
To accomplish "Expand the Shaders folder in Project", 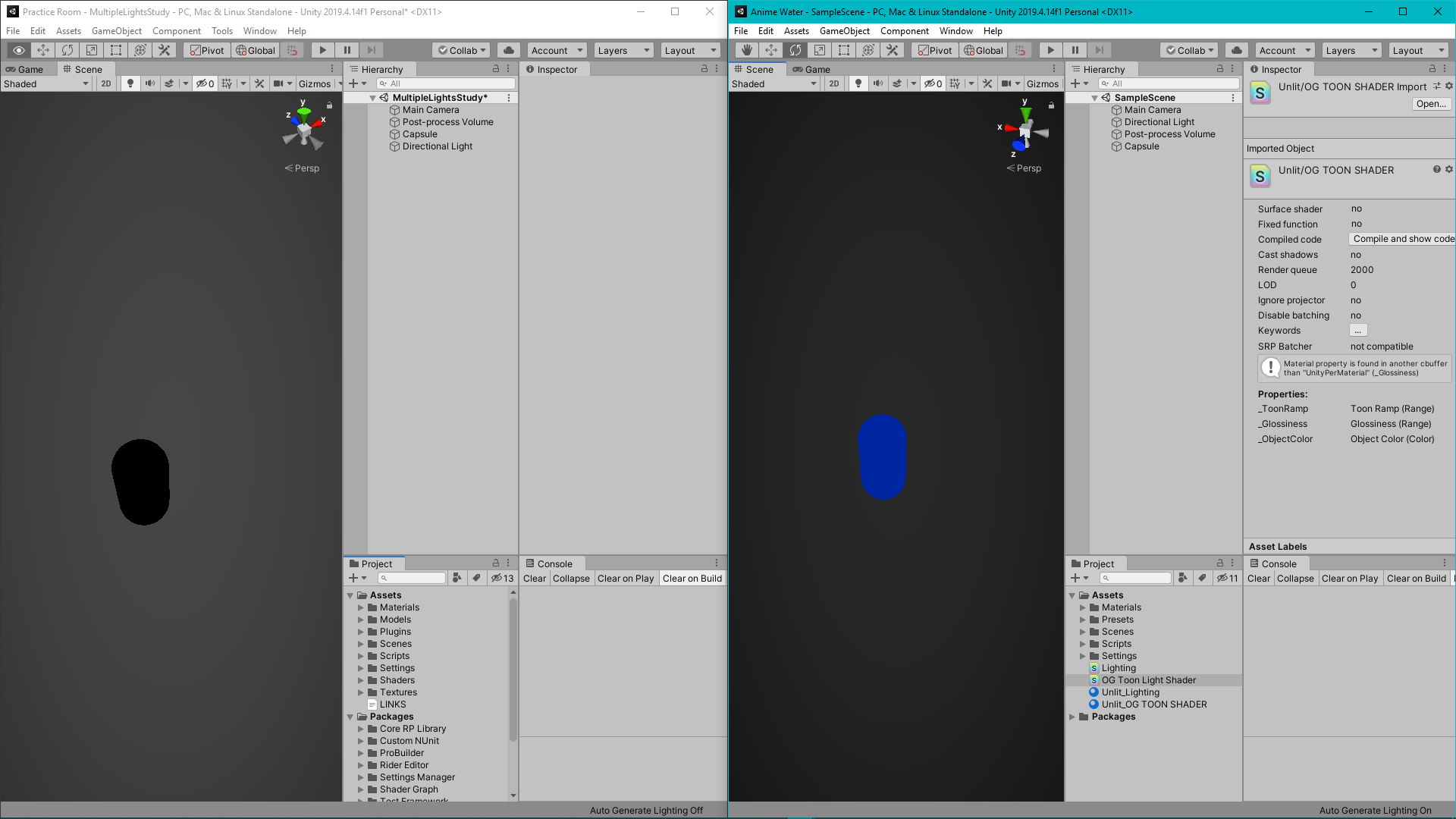I will (x=361, y=680).
